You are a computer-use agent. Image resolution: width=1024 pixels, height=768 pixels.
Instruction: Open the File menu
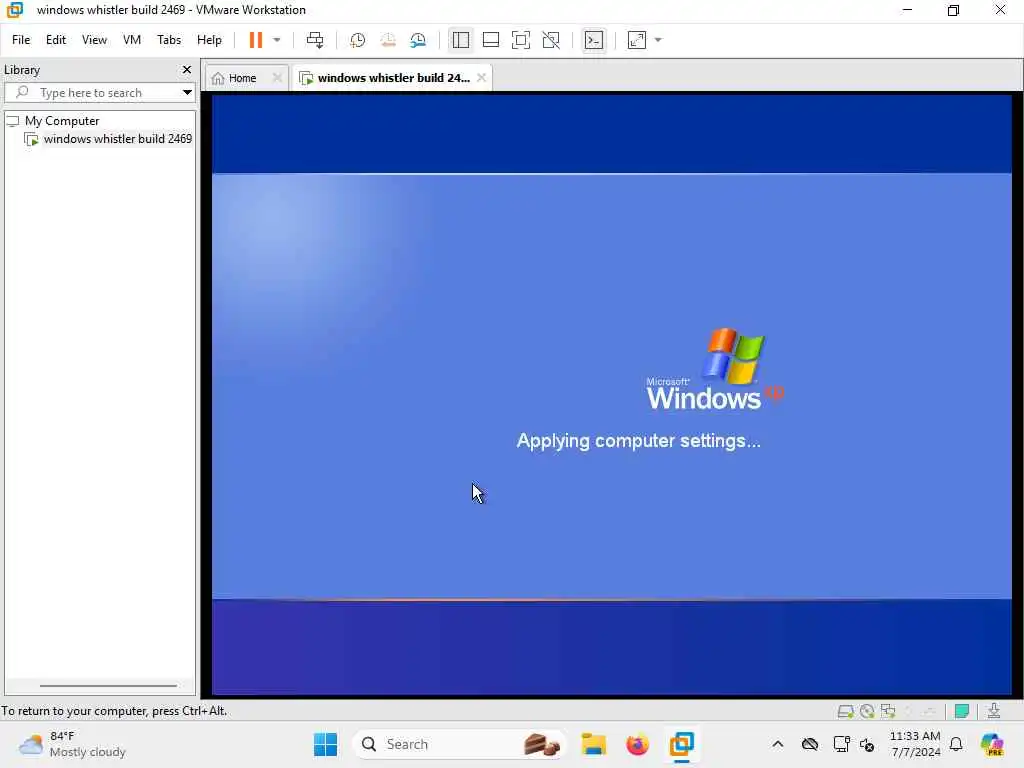coord(21,40)
